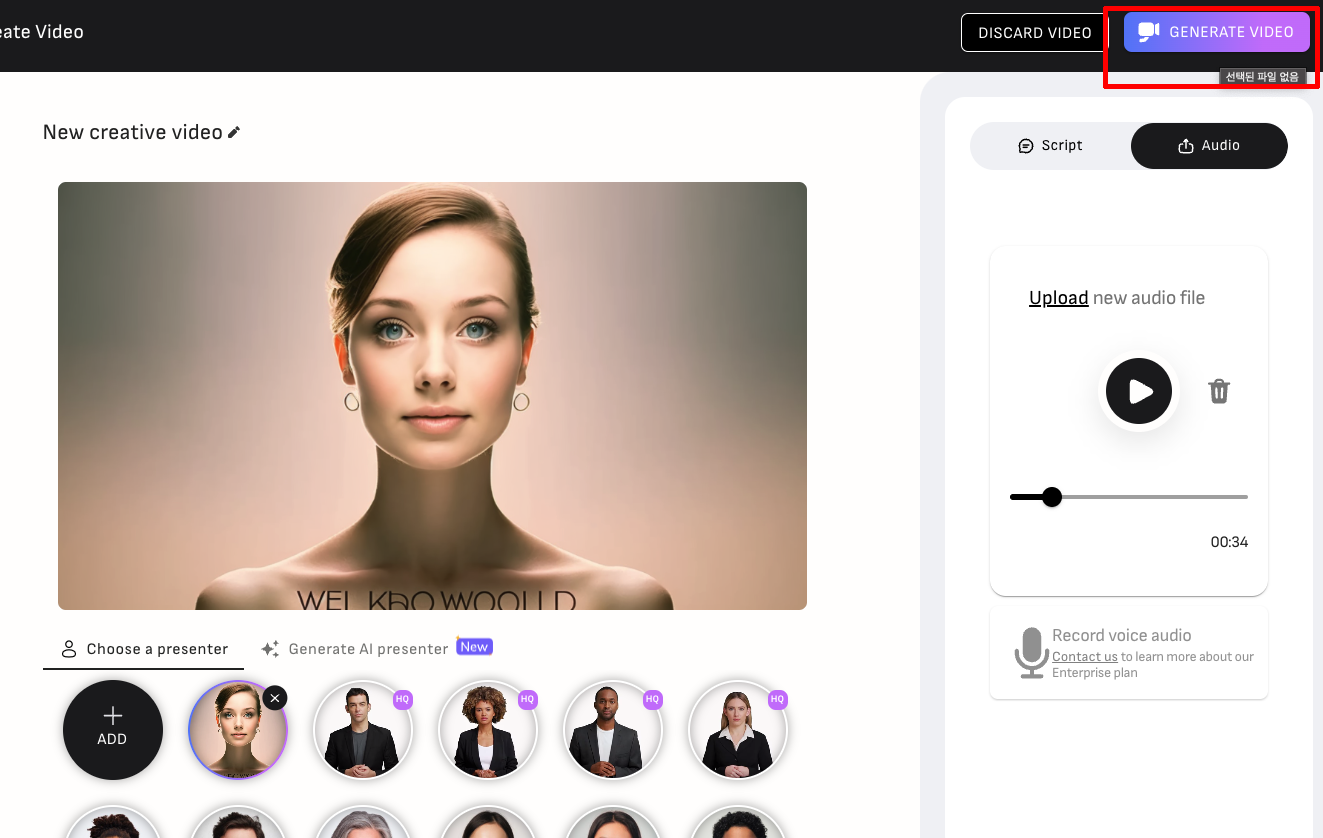Viewport: 1323px width, 838px height.
Task: Play the uploaded audio
Action: coord(1139,391)
